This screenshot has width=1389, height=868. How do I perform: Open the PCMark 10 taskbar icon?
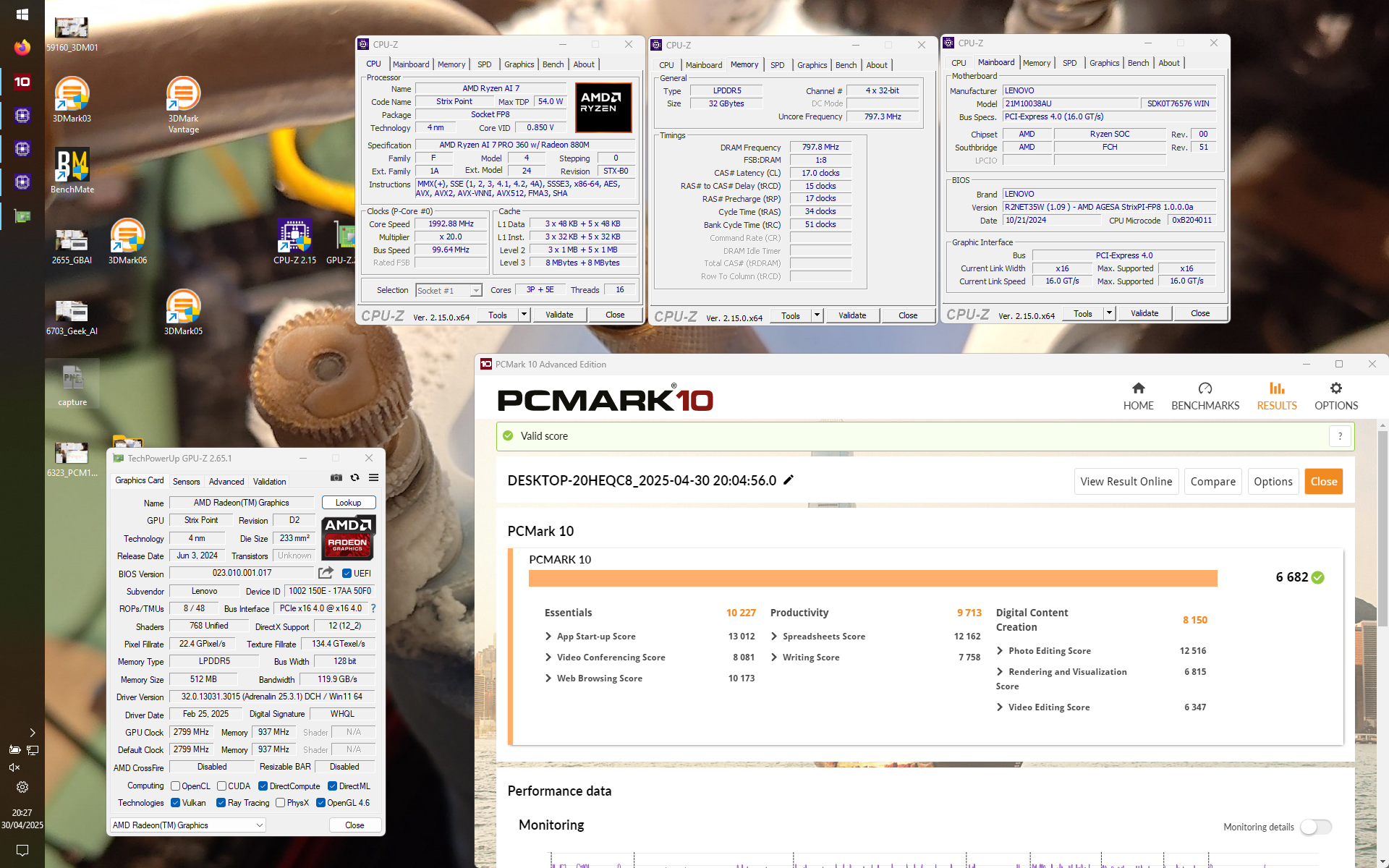point(22,82)
